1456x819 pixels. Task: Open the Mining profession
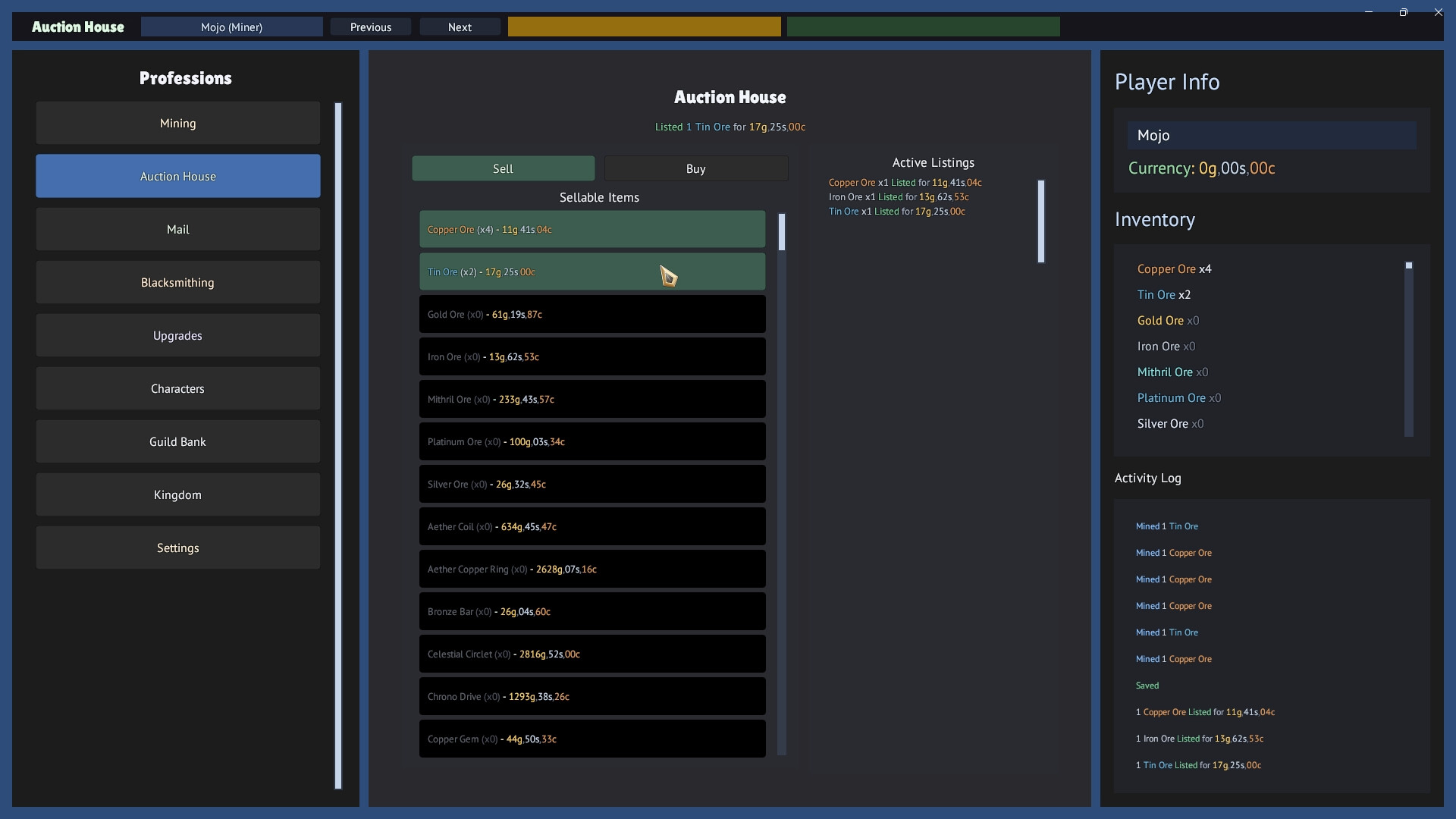[x=177, y=123]
